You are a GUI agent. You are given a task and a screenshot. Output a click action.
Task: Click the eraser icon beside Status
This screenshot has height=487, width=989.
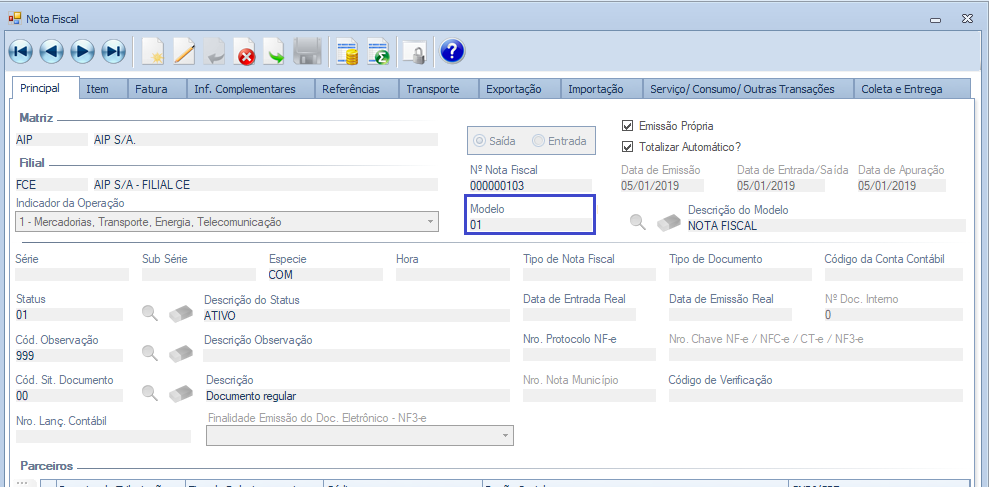click(181, 312)
